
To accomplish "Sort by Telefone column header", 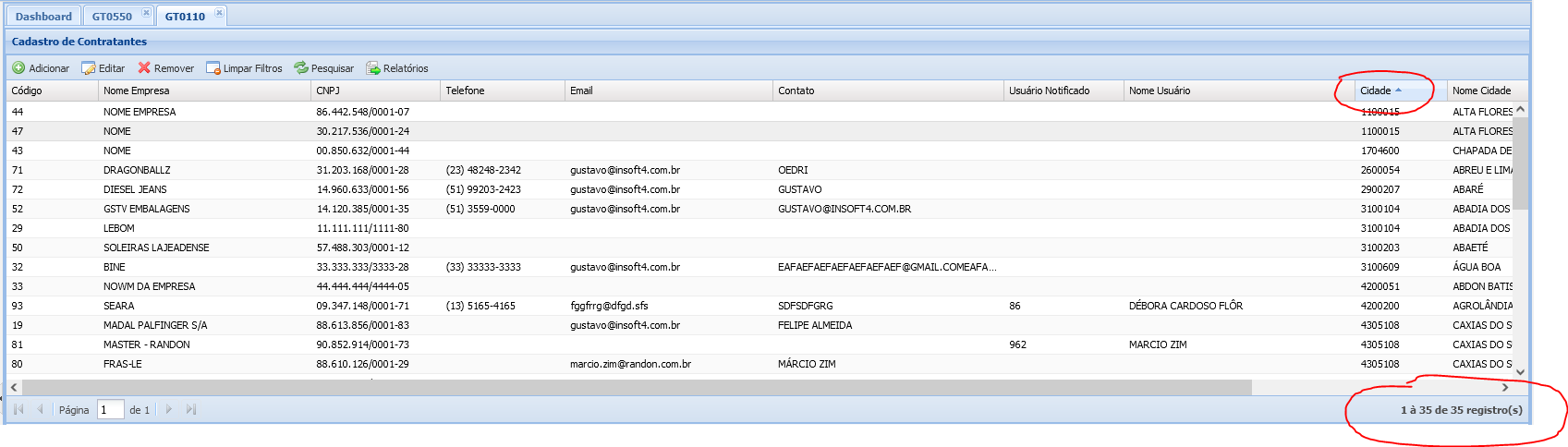I will [503, 91].
